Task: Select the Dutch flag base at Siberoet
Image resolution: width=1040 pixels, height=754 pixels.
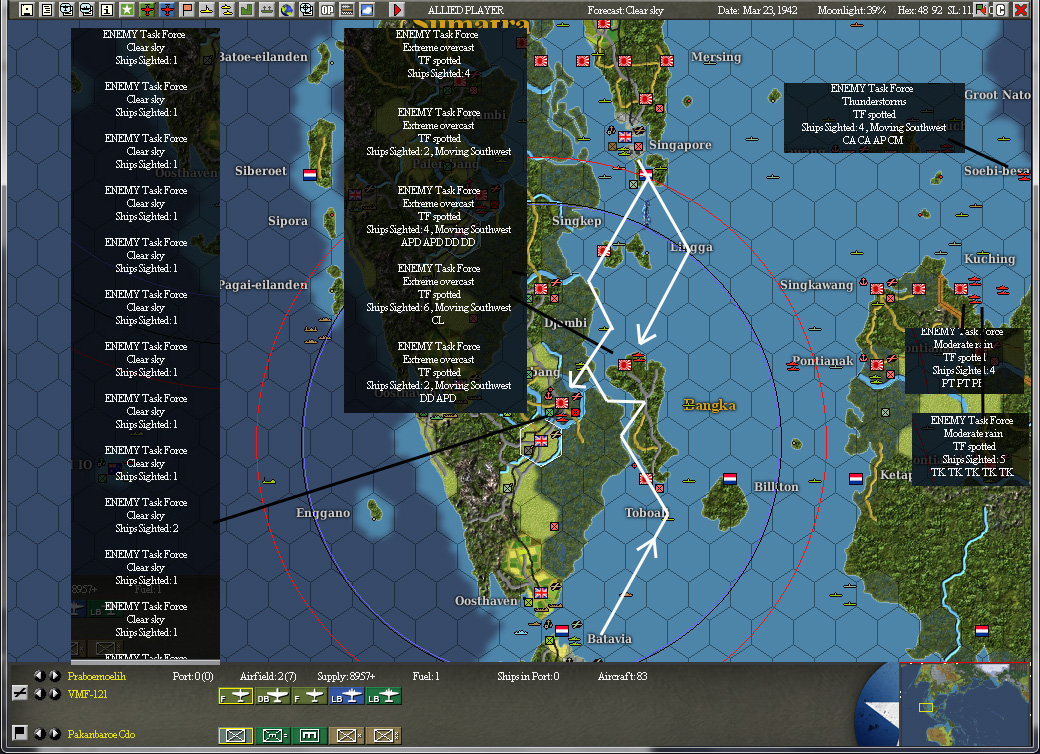Action: point(310,174)
